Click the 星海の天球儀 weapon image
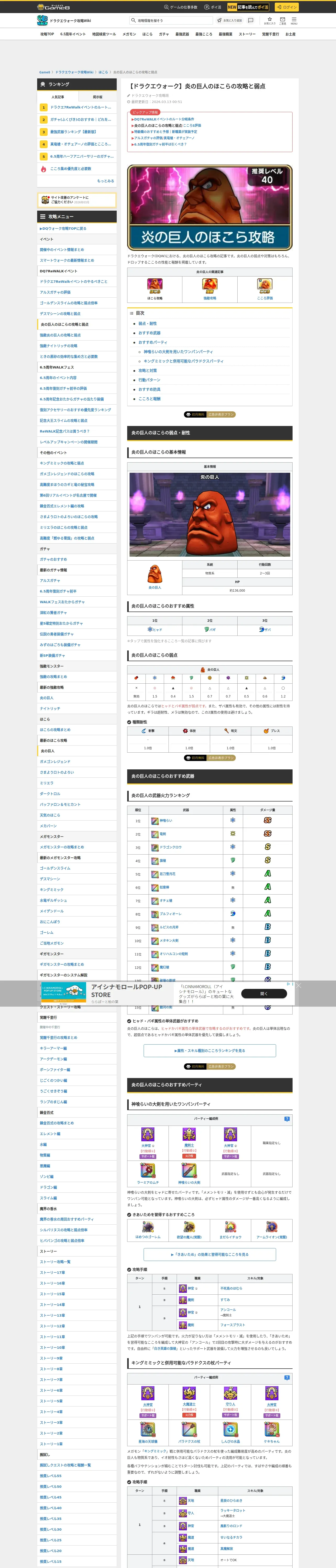The height and width of the screenshot is (1568, 336). coord(148,1430)
